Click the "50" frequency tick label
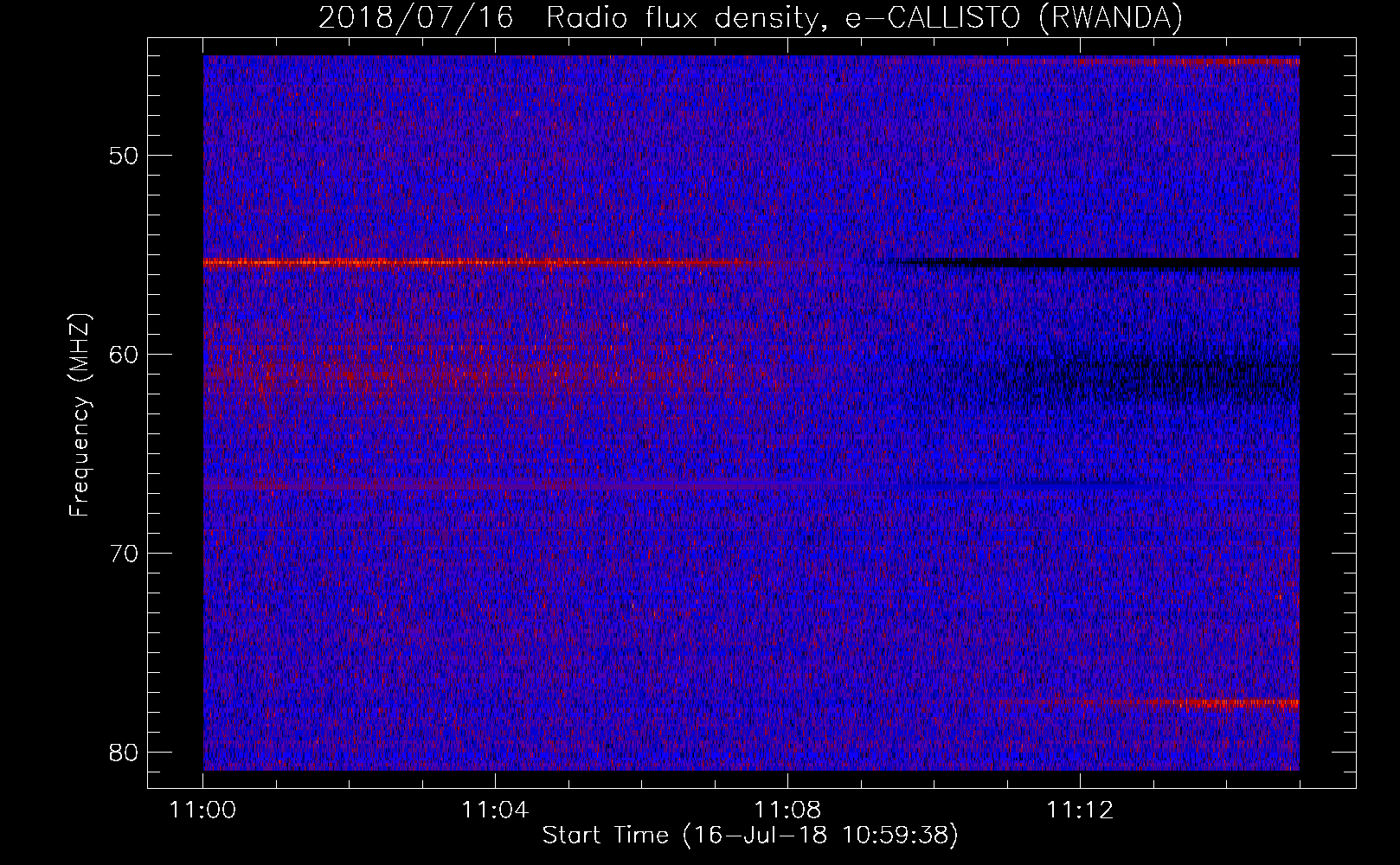The height and width of the screenshot is (865, 1400). 124,156
